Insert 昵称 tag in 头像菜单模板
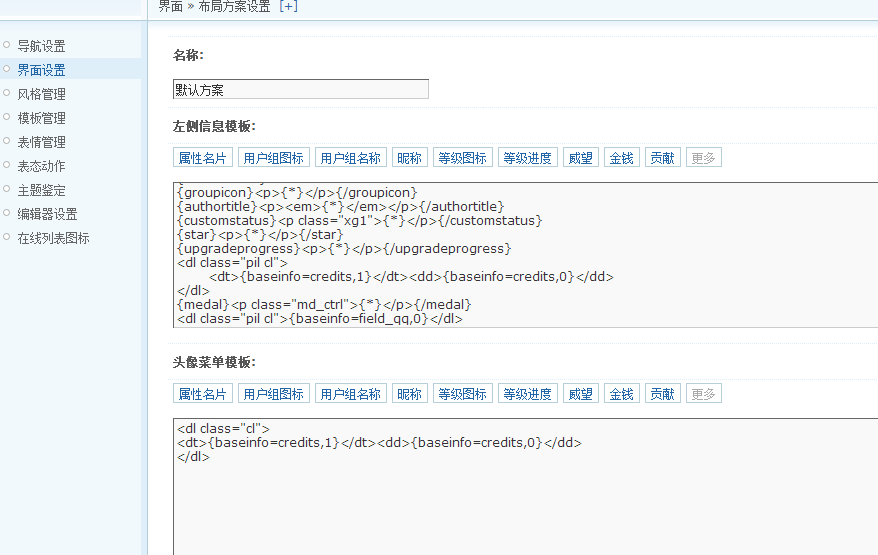 tap(409, 394)
